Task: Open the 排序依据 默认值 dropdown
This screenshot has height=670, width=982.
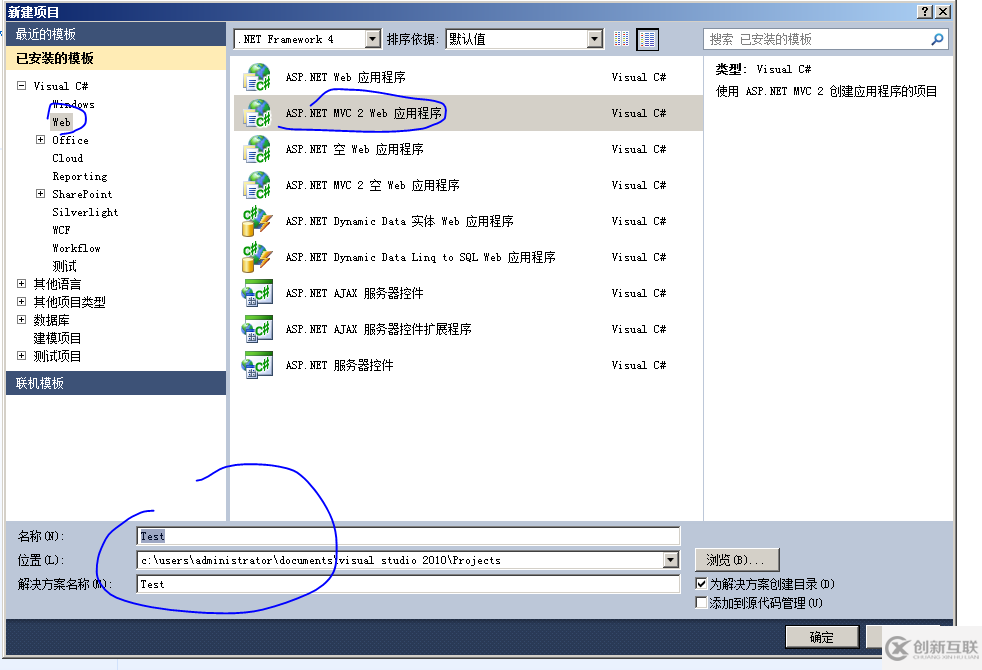Action: (595, 39)
